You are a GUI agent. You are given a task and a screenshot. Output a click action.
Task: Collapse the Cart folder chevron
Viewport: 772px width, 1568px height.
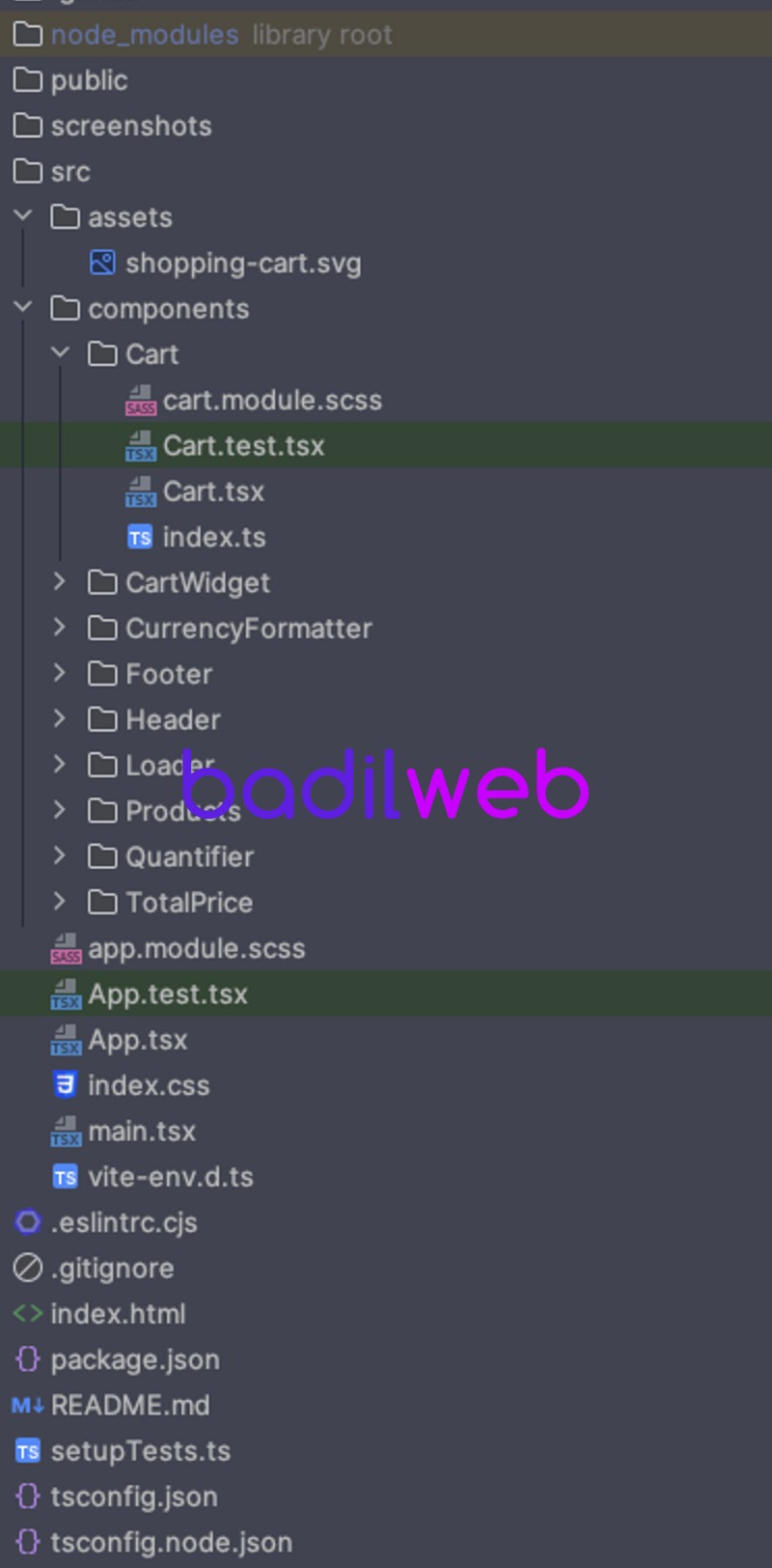pyautogui.click(x=61, y=353)
